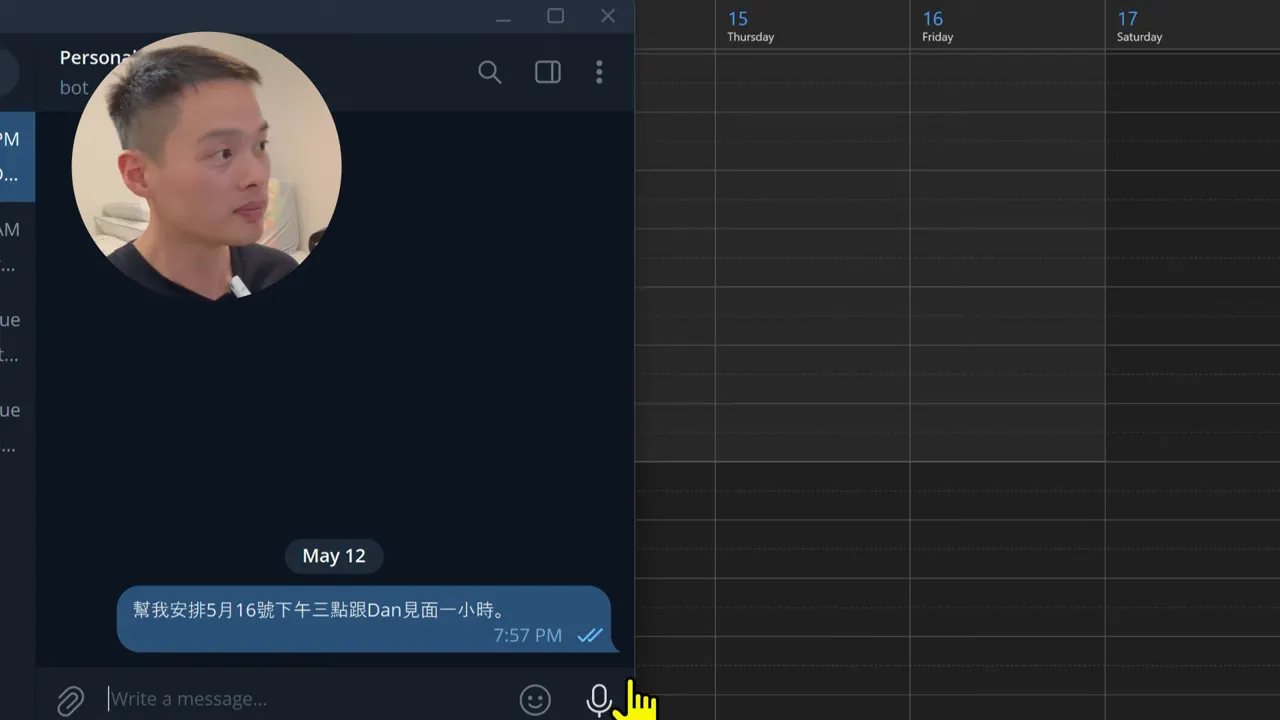
Task: Toggle the Telegram chat side panel icon
Action: tap(548, 72)
